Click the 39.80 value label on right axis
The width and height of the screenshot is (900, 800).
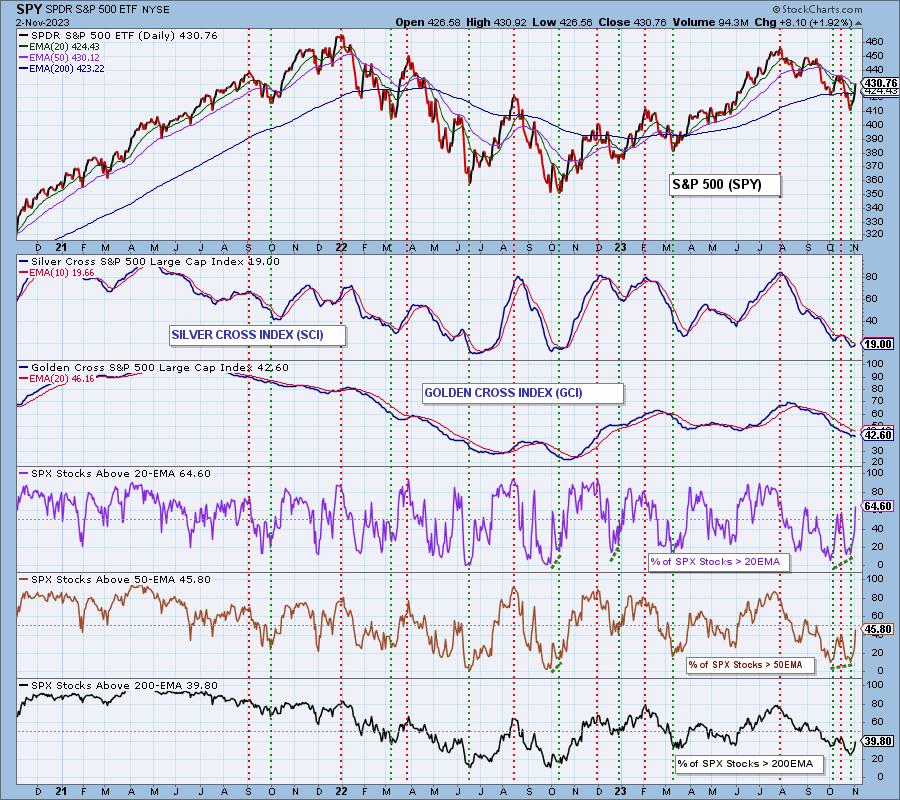coord(878,741)
